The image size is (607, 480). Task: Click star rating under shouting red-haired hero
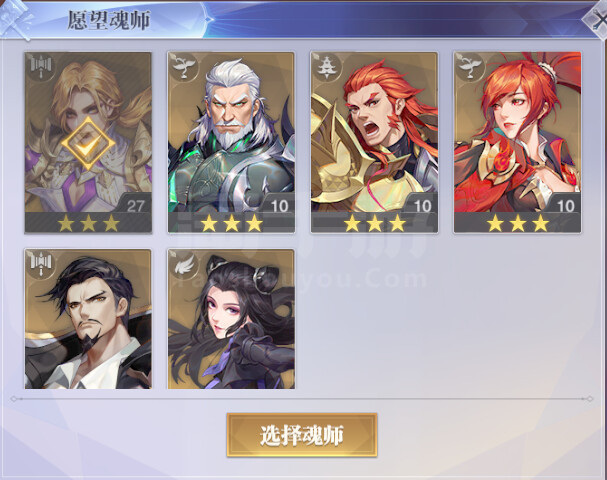[x=375, y=223]
